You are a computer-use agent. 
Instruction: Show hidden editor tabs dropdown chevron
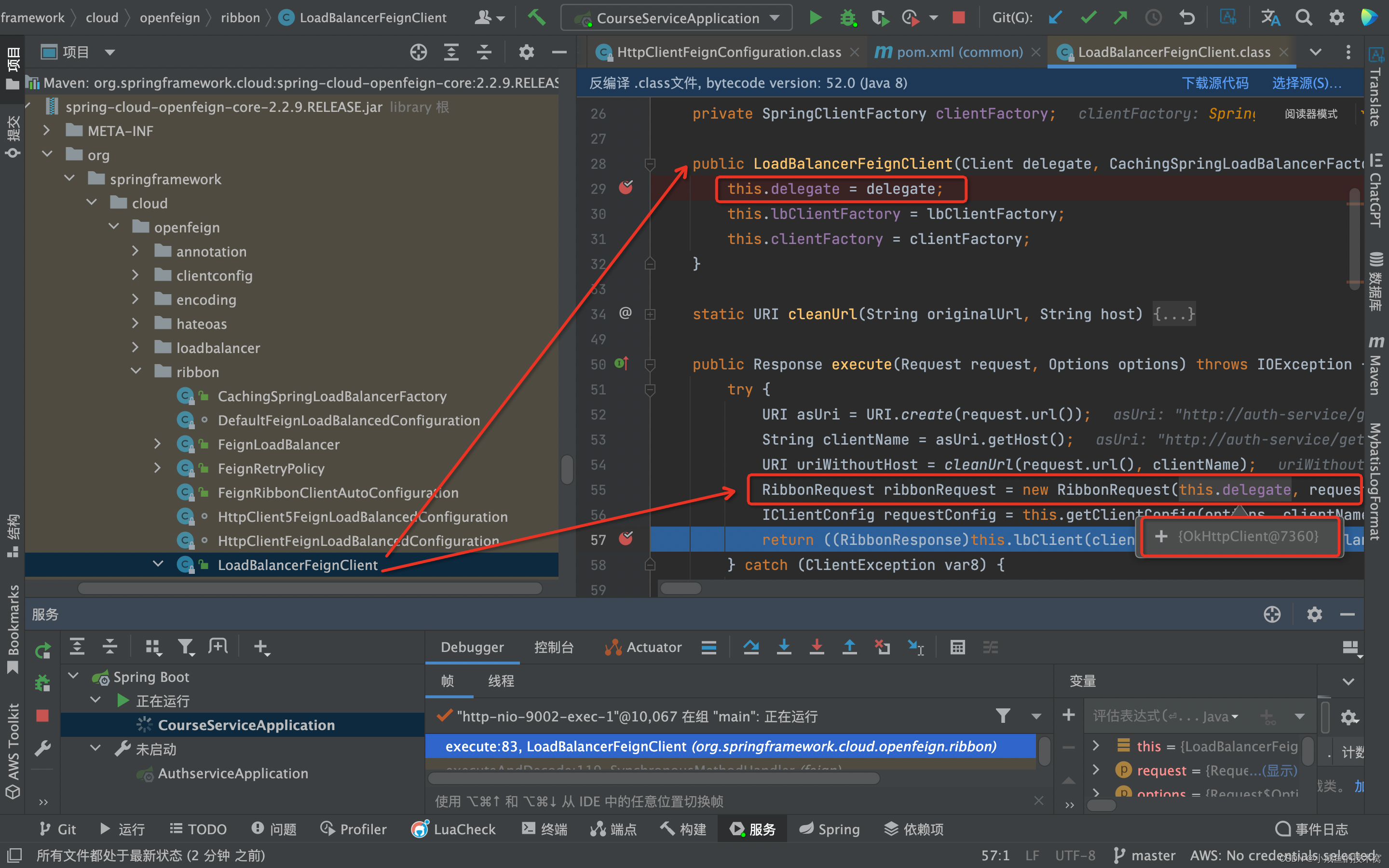(x=1316, y=52)
